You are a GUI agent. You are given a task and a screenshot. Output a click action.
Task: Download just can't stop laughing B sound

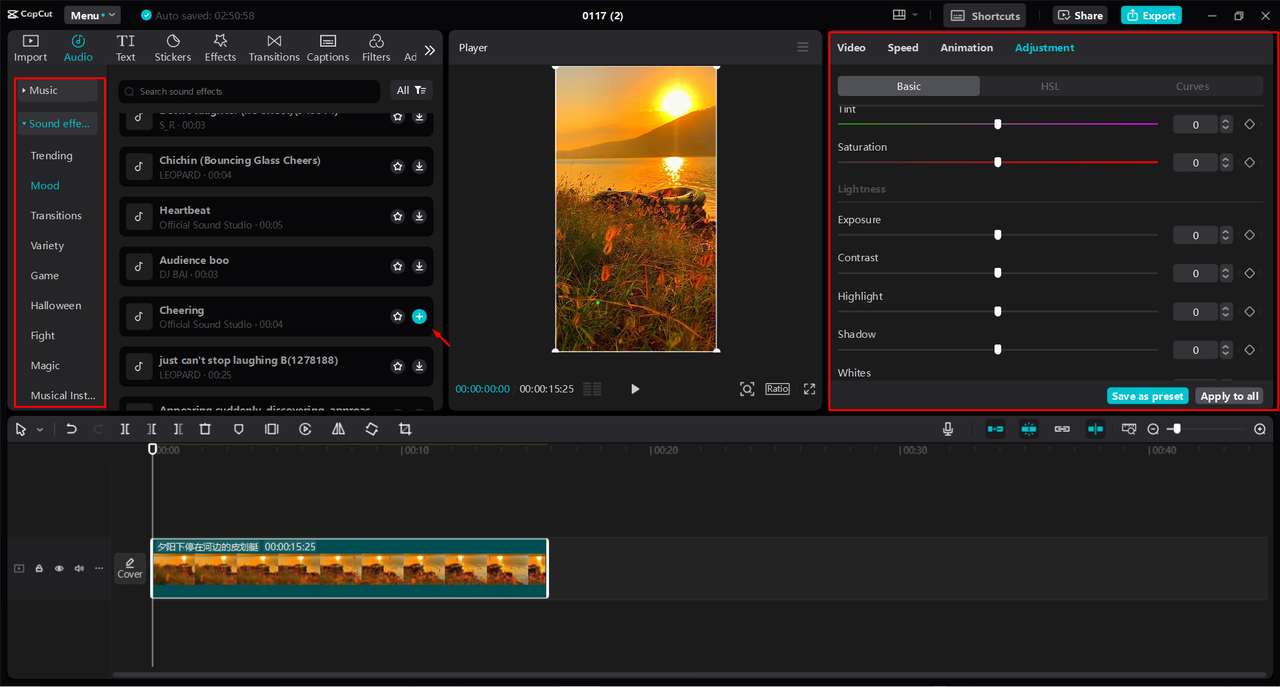(x=419, y=366)
